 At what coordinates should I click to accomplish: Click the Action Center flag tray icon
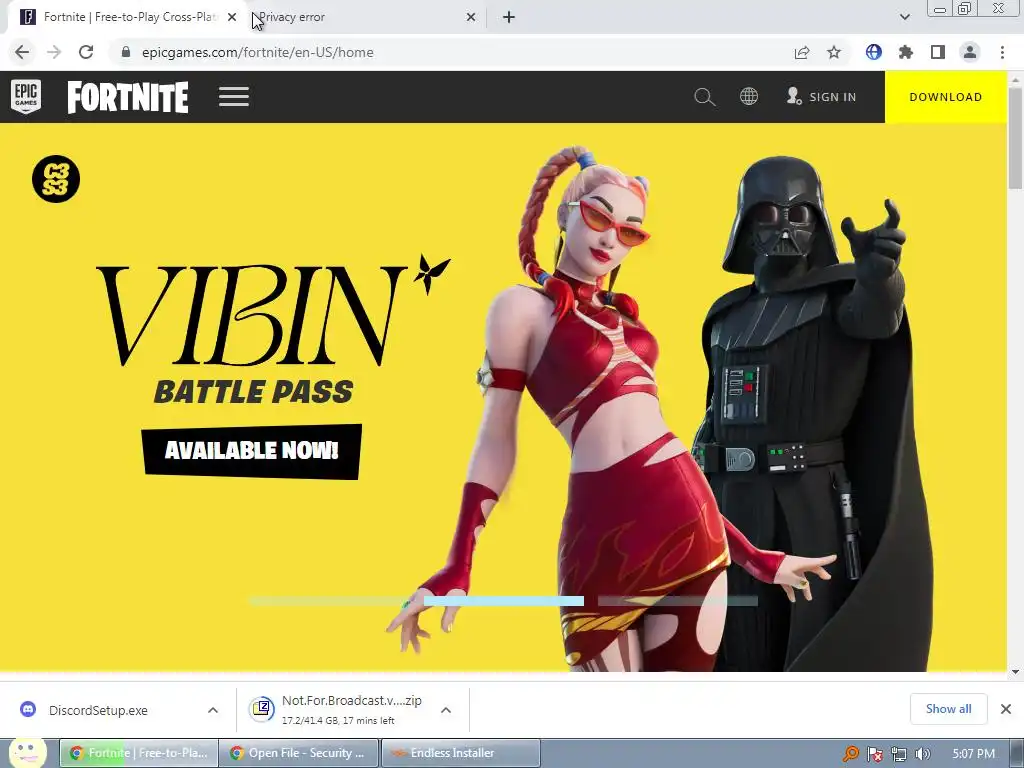(x=875, y=754)
